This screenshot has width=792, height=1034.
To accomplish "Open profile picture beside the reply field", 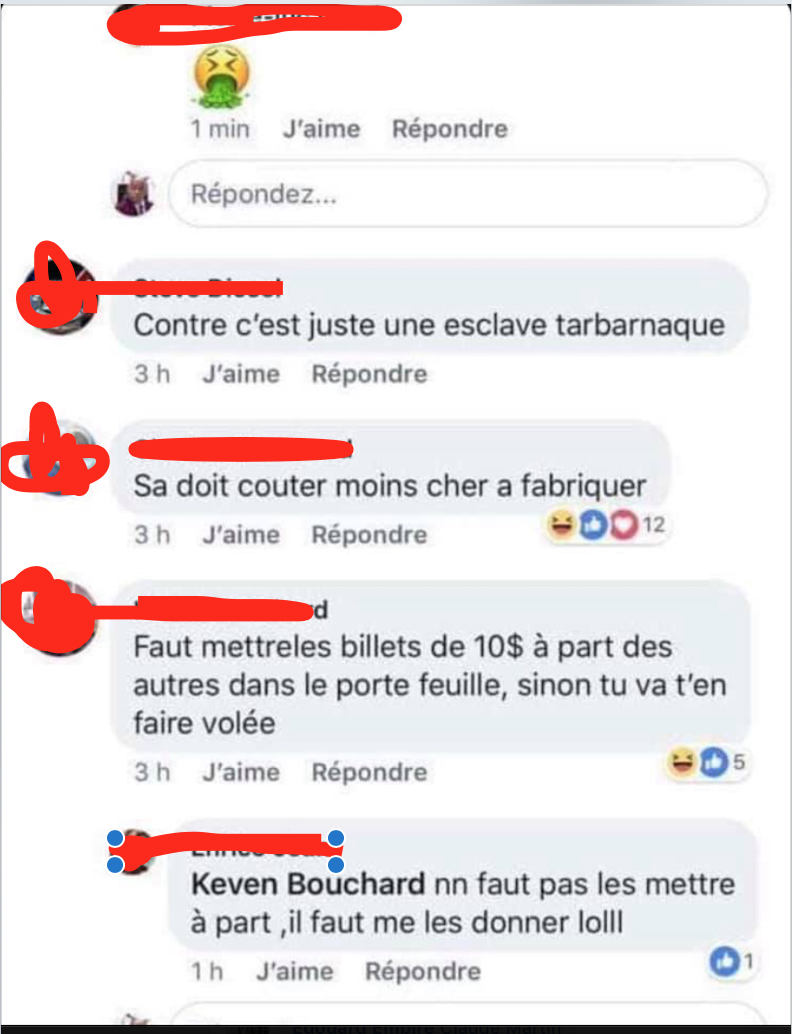I will [134, 194].
